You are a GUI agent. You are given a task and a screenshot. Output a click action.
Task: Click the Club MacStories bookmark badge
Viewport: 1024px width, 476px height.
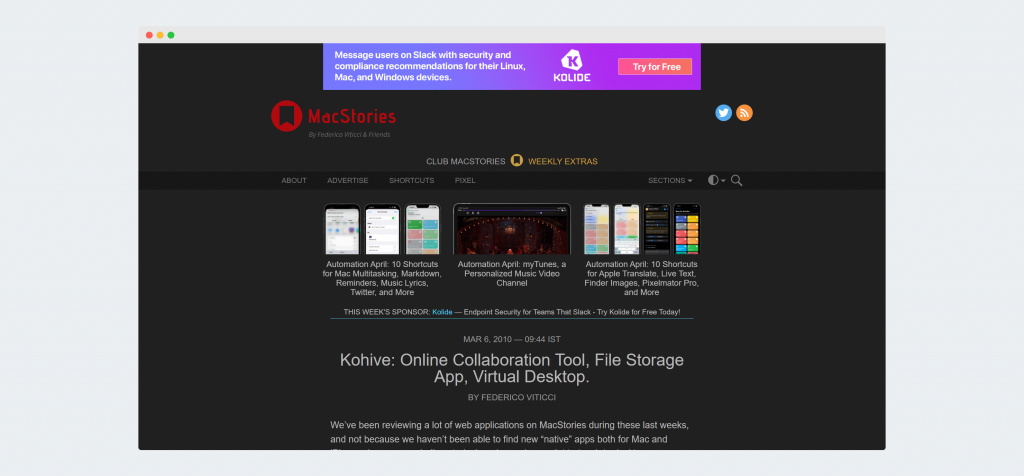click(x=517, y=161)
